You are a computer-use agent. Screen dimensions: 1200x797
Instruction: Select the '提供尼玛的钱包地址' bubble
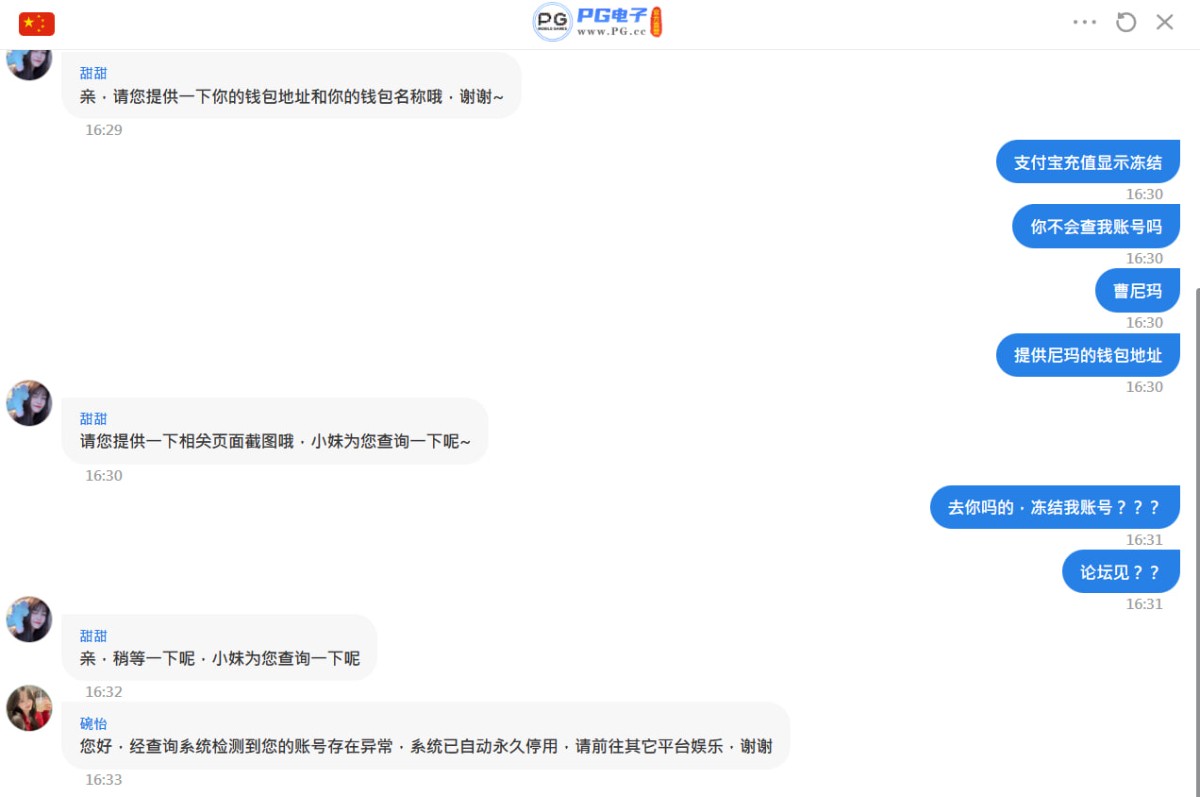coord(1087,354)
